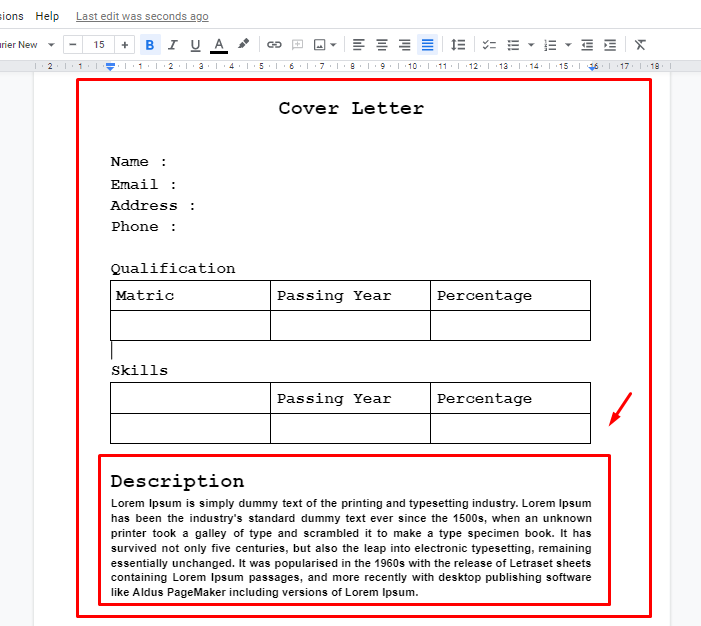Toggle italic formatting
The width and height of the screenshot is (701, 626).
tap(172, 45)
